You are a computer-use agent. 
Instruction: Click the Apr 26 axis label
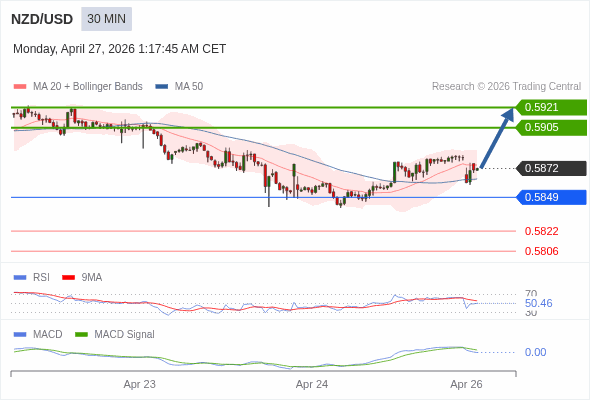click(x=466, y=385)
